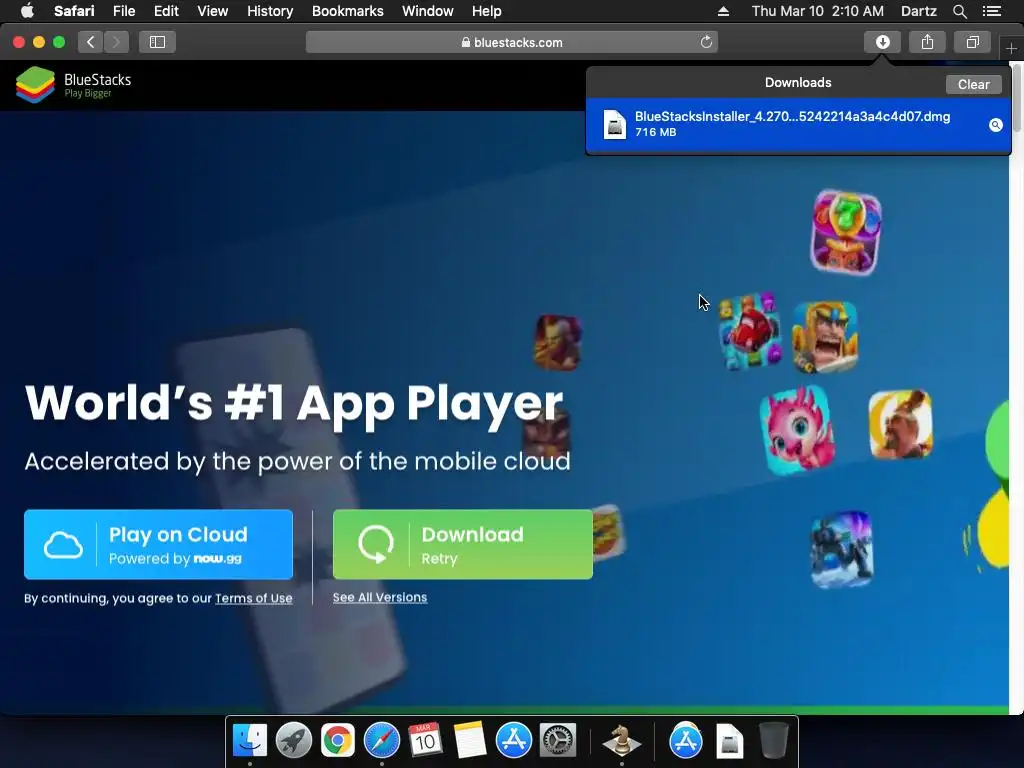
Task: Click the pink dragon game icon
Action: tap(797, 430)
